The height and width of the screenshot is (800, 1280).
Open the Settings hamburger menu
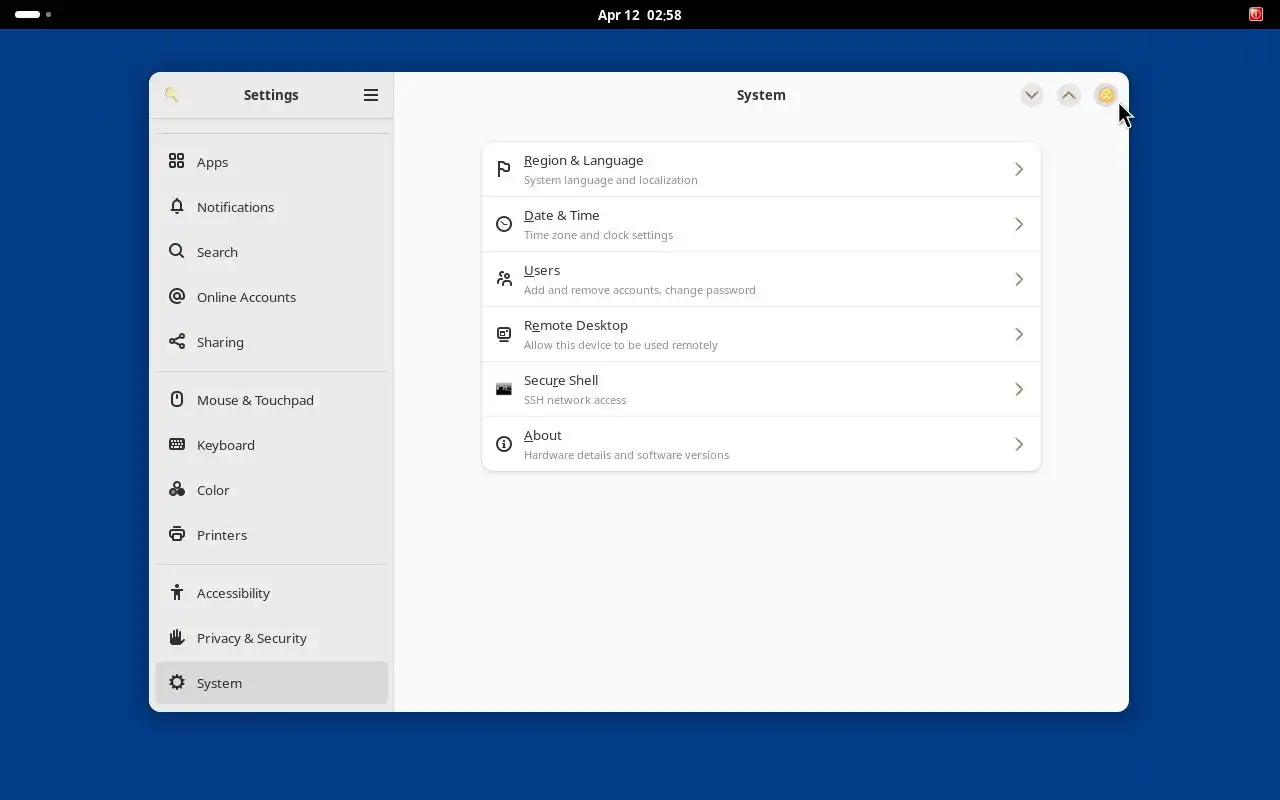click(371, 95)
